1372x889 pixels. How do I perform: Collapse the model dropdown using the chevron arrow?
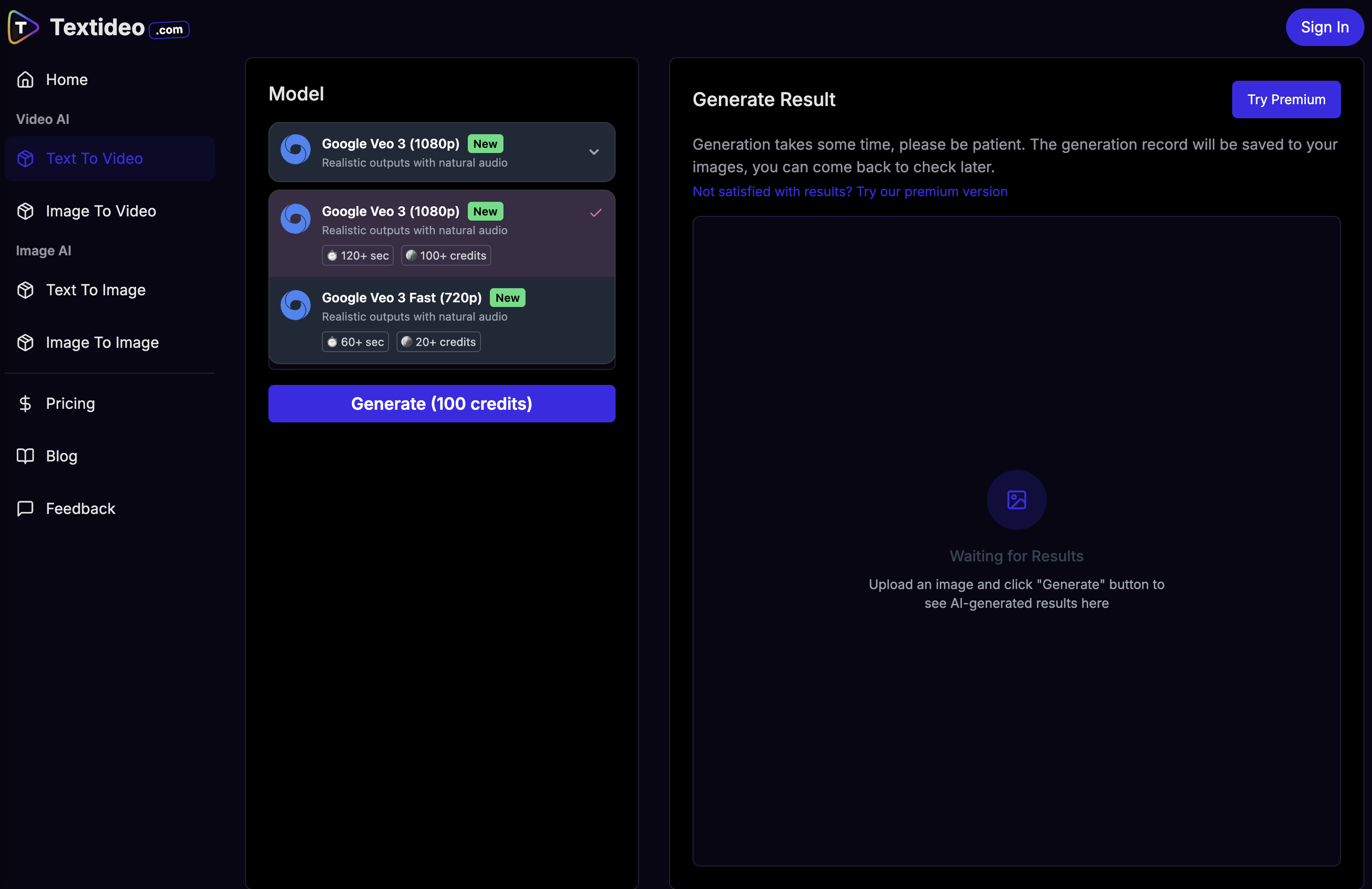click(x=594, y=152)
